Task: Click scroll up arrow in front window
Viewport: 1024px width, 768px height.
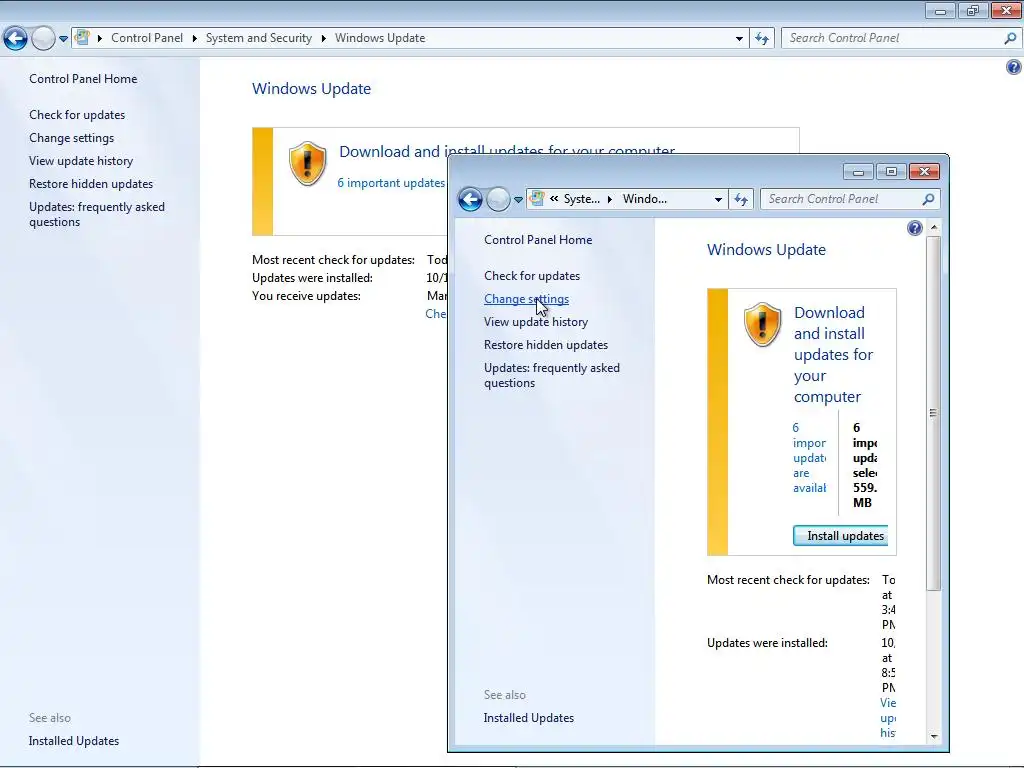Action: coord(934,227)
